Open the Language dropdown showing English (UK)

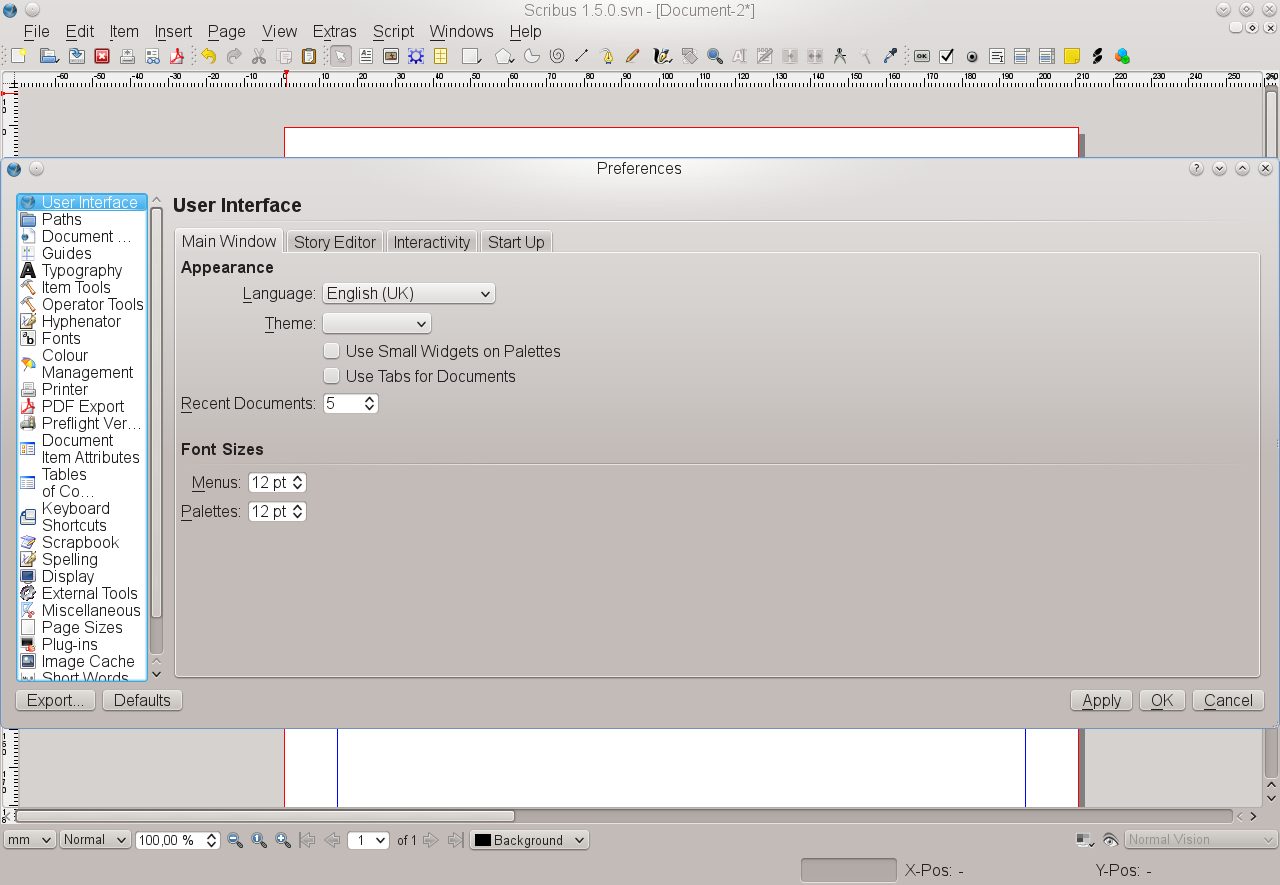tap(409, 293)
